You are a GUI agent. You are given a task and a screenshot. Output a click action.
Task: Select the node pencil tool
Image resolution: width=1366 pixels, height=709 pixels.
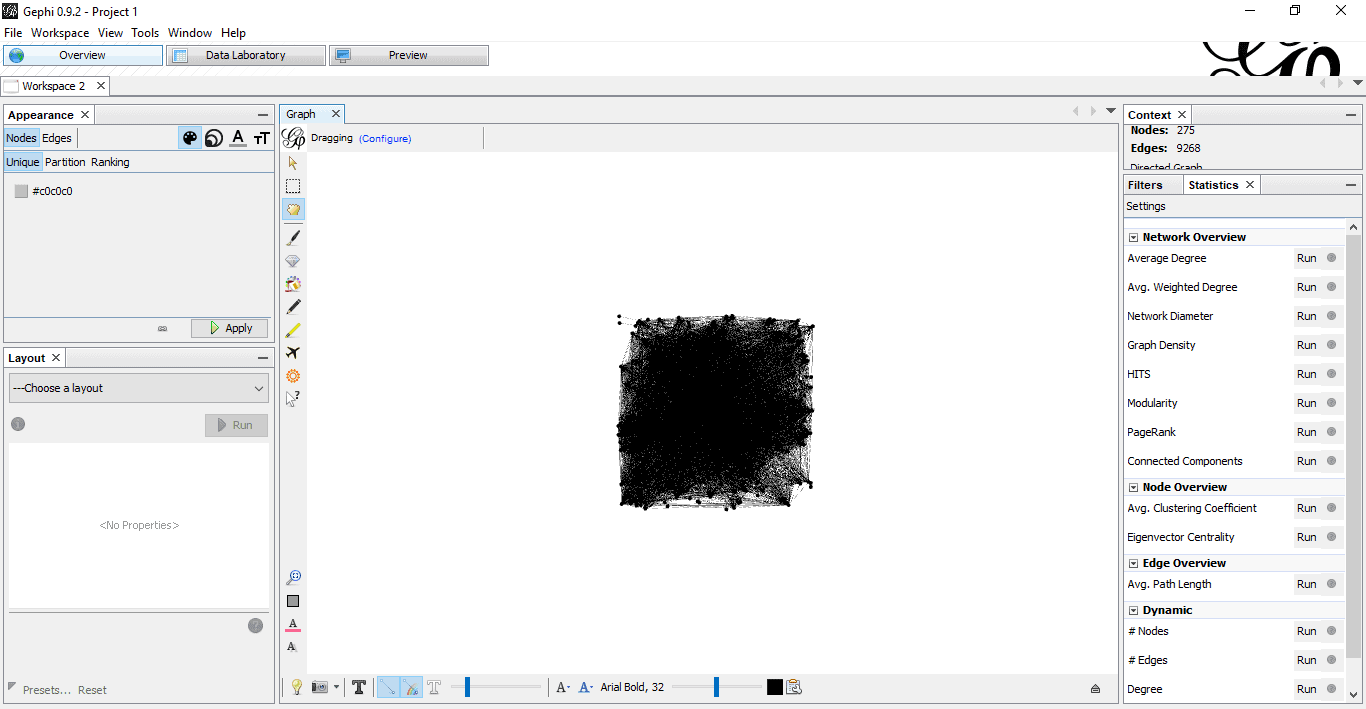coord(293,307)
